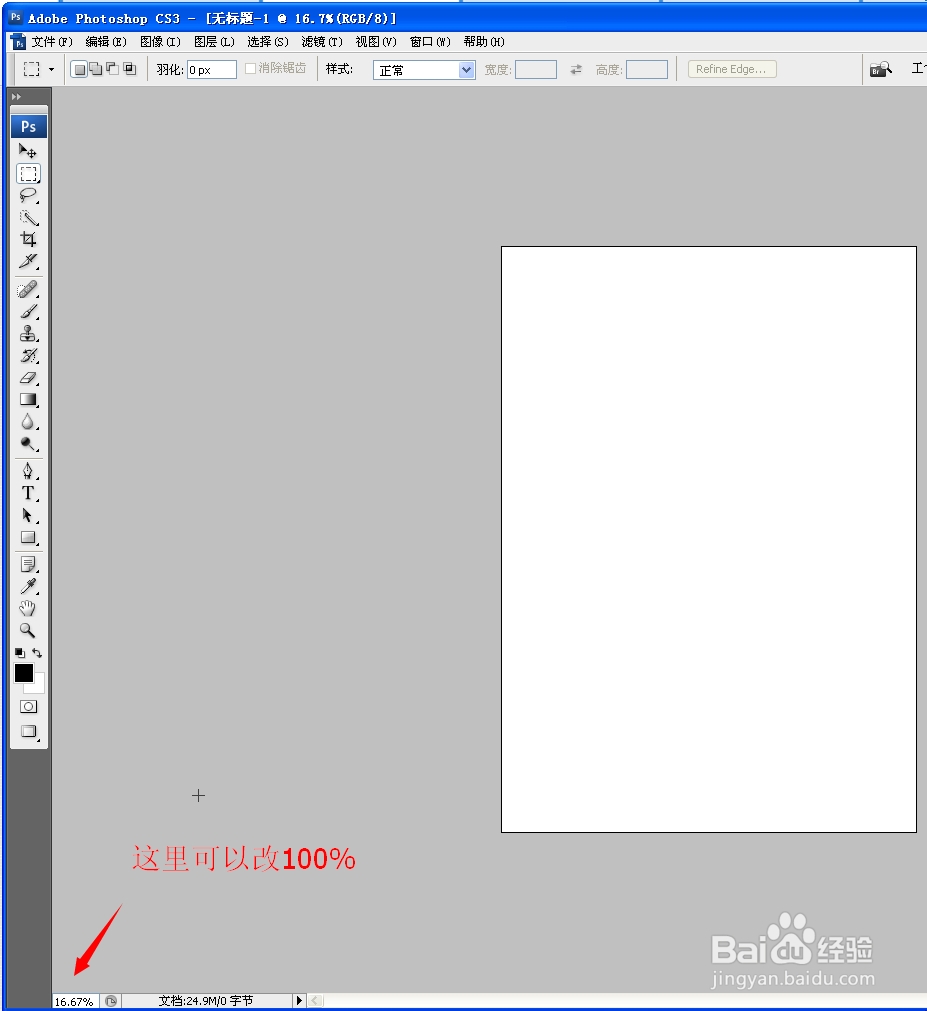Select the Type tool
The width and height of the screenshot is (927, 1011).
[28, 493]
